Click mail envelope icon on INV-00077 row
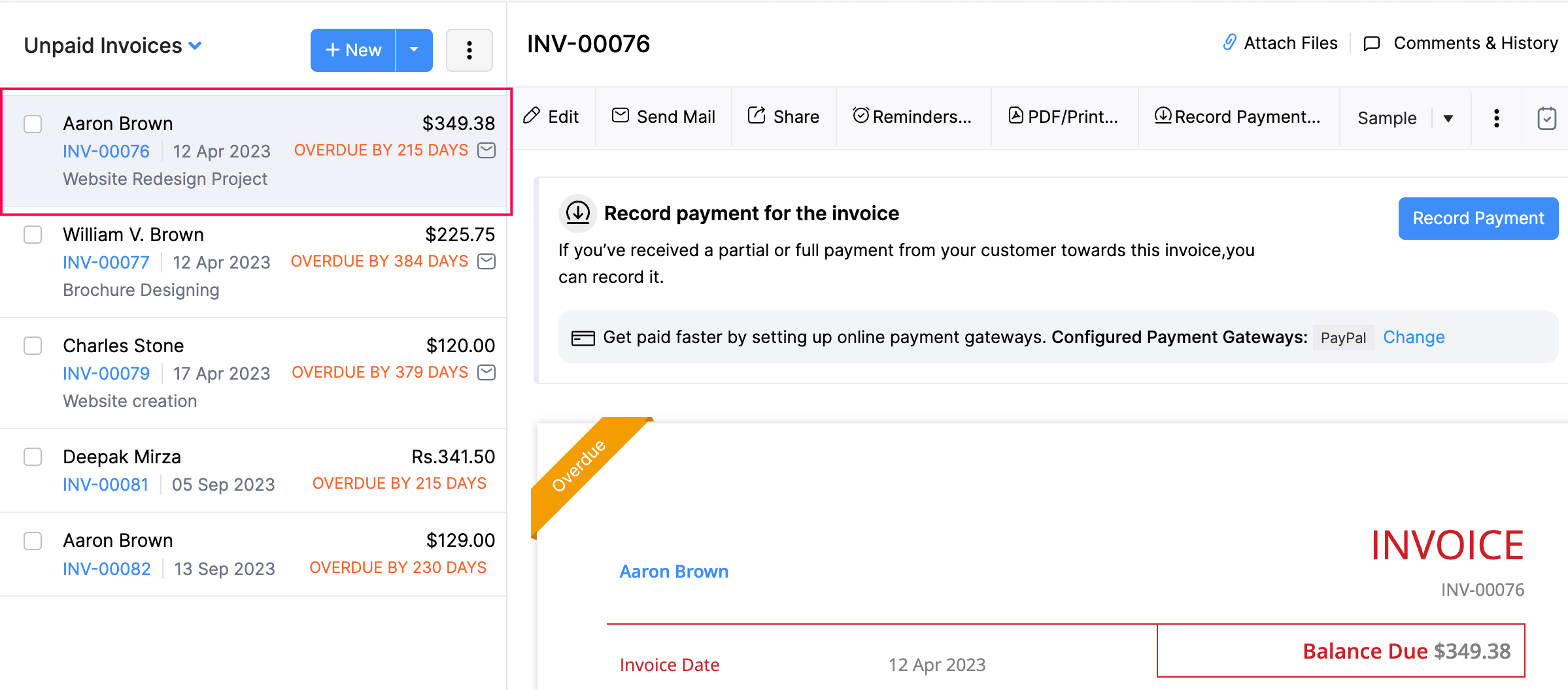1568x690 pixels. (x=486, y=261)
